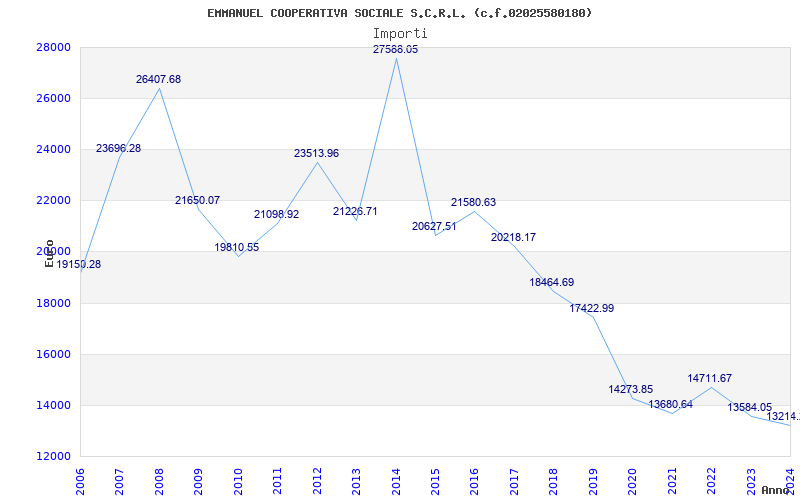Image resolution: width=800 pixels, height=500 pixels.
Task: Click x-axis year 2017
Action: (514, 481)
